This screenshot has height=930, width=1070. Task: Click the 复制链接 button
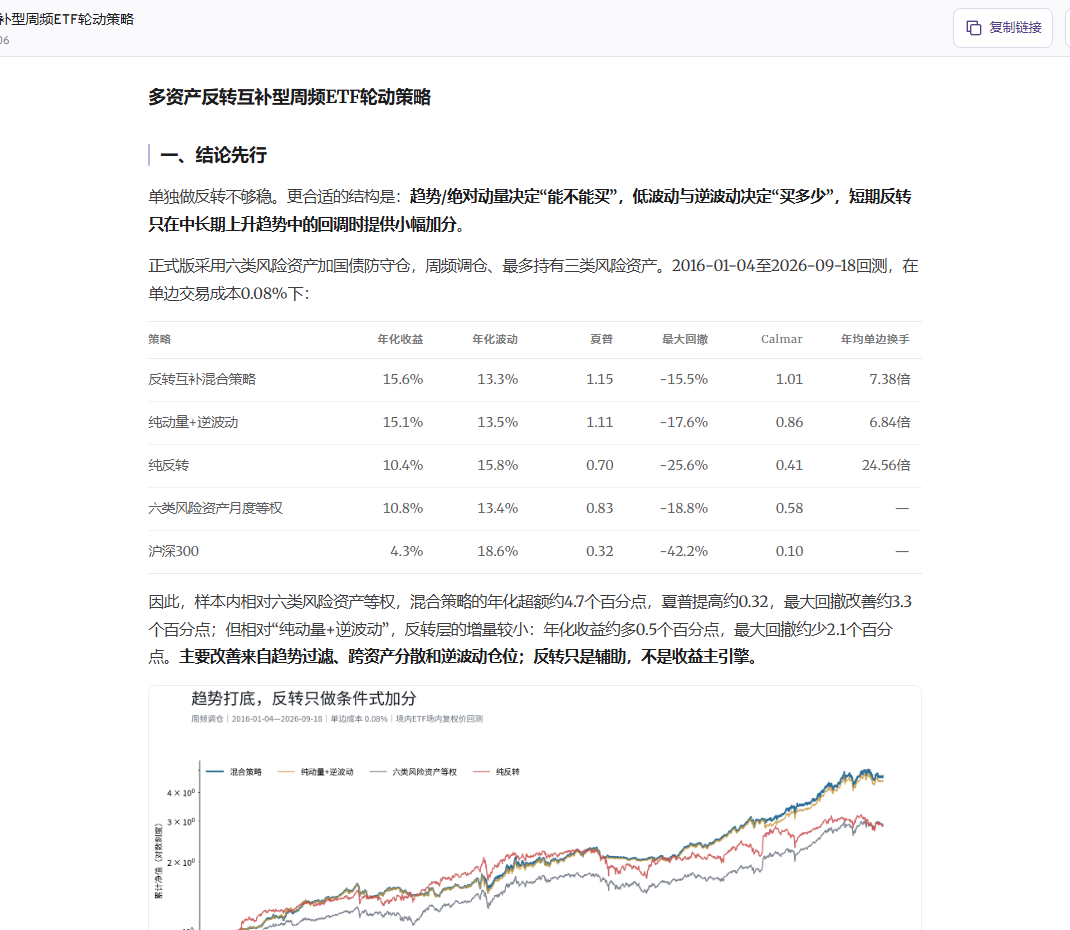coord(1002,28)
